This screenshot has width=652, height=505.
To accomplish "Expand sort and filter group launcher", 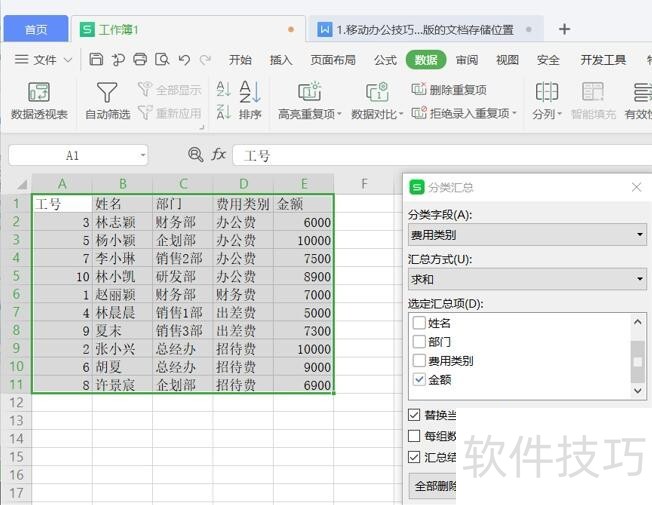I will (202, 126).
